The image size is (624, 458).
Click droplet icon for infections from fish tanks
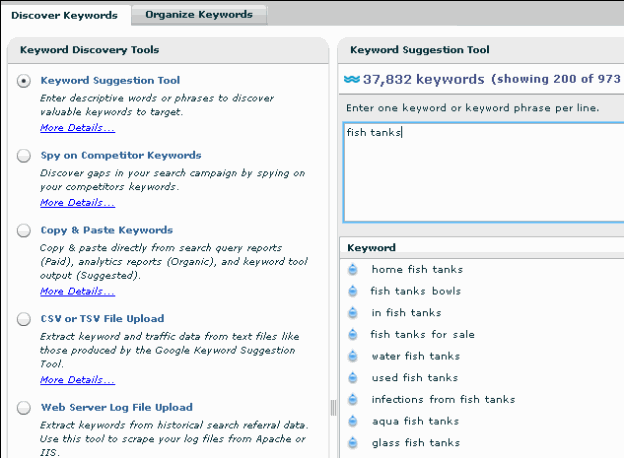point(352,400)
